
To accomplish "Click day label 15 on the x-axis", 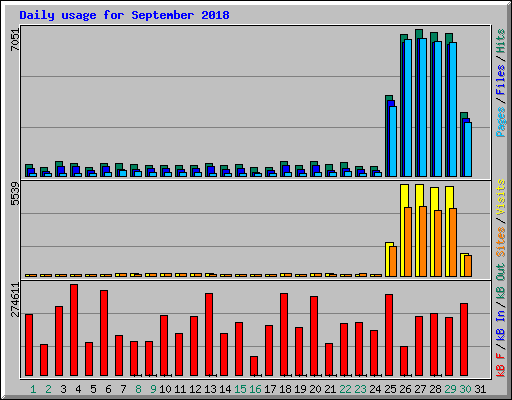I will tap(240, 389).
